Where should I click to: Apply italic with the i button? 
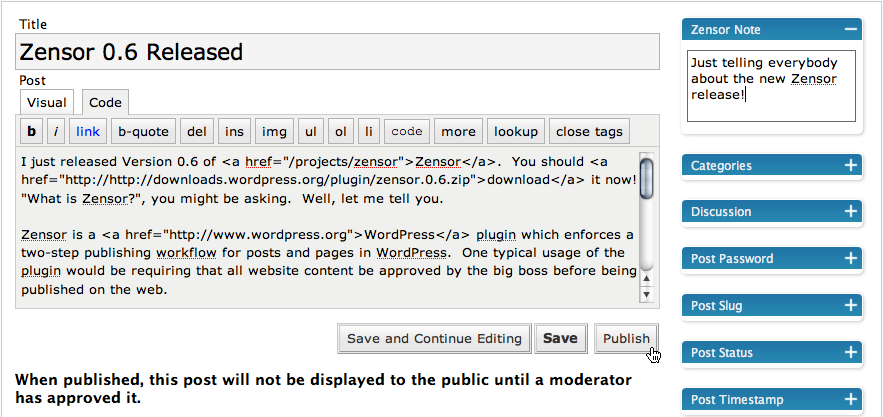[56, 131]
